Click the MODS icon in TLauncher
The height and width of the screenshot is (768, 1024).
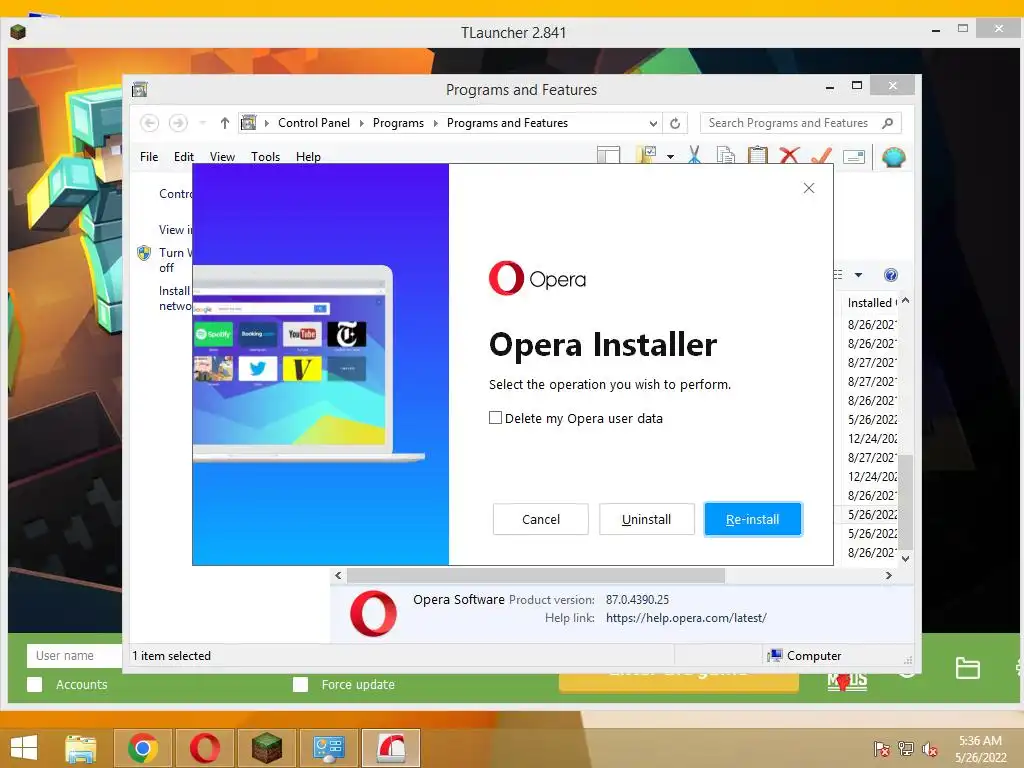[847, 681]
